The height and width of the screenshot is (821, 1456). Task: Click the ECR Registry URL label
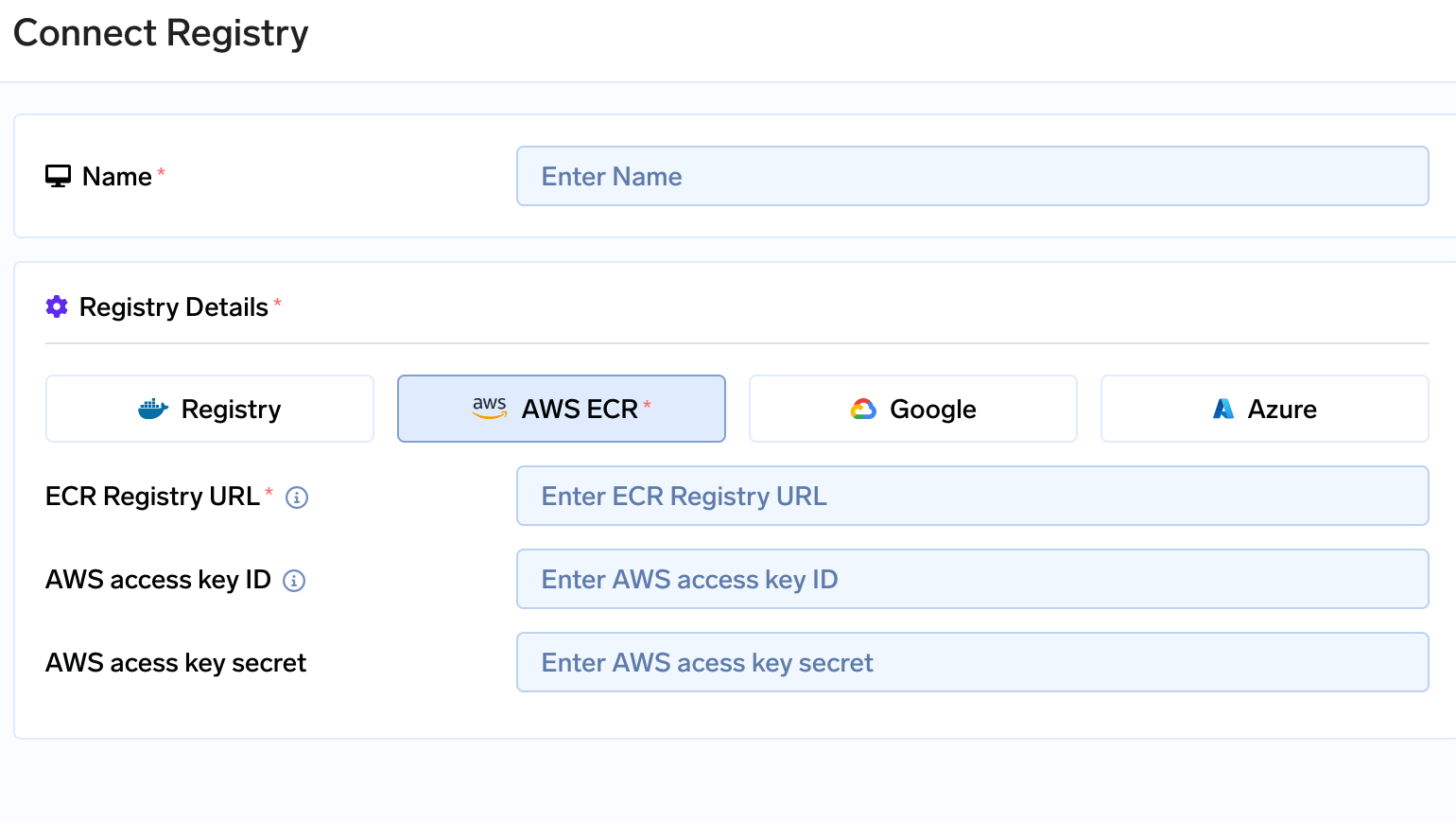pos(152,496)
